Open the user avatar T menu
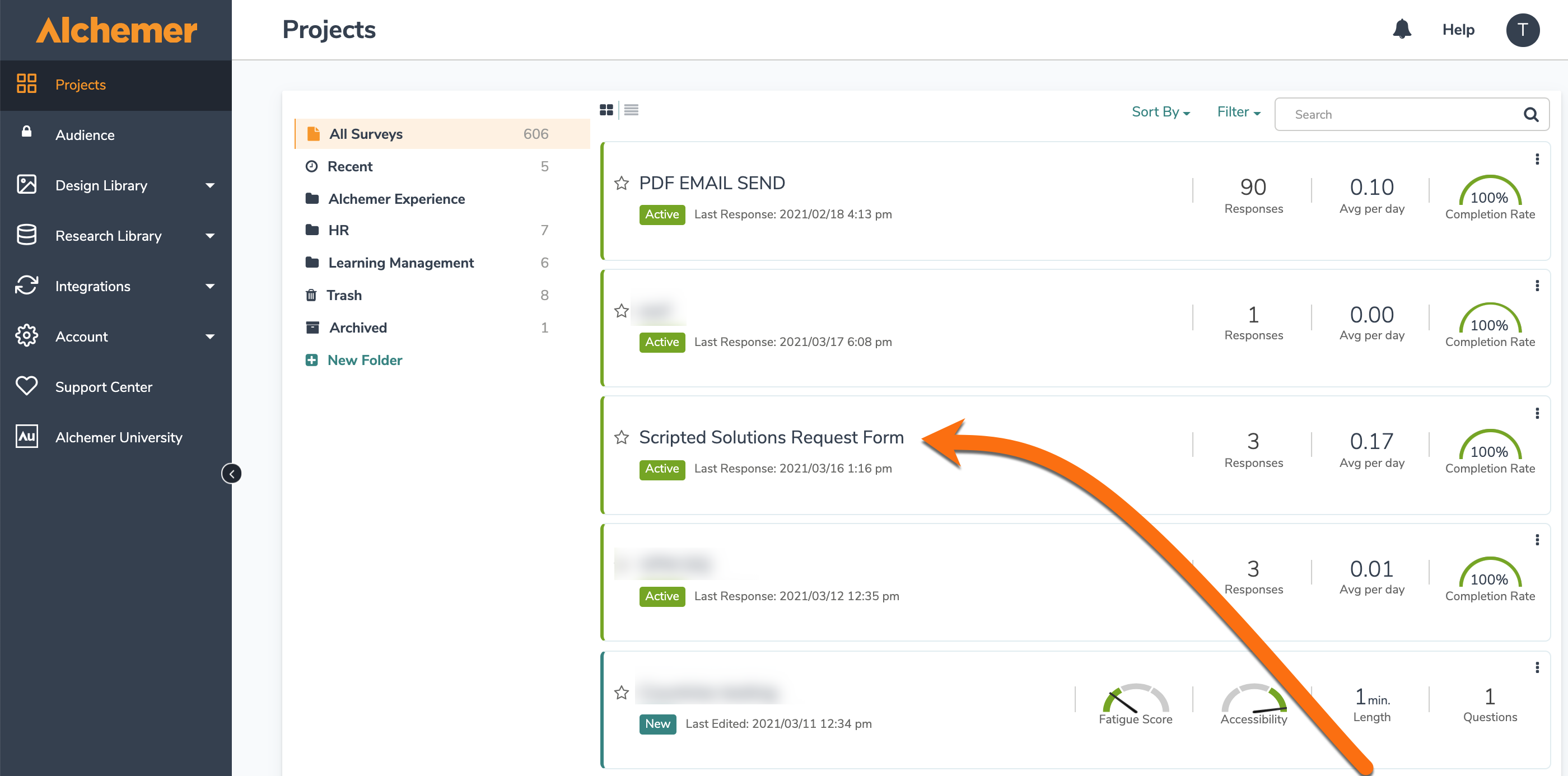The width and height of the screenshot is (1568, 776). coord(1522,30)
